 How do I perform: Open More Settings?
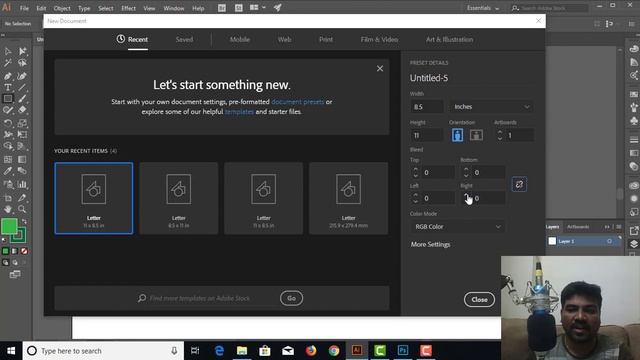click(430, 244)
